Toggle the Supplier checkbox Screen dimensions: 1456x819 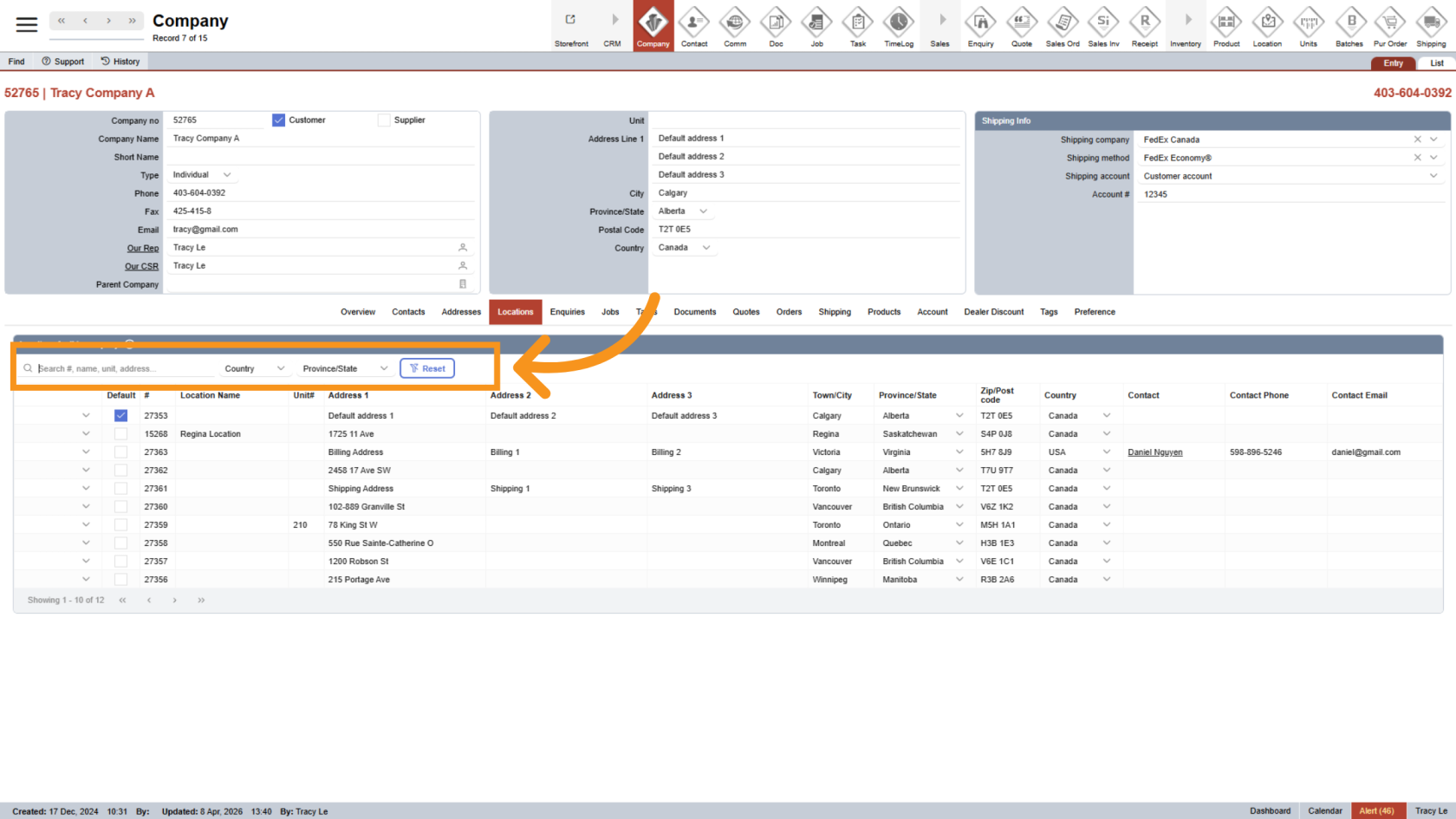384,120
